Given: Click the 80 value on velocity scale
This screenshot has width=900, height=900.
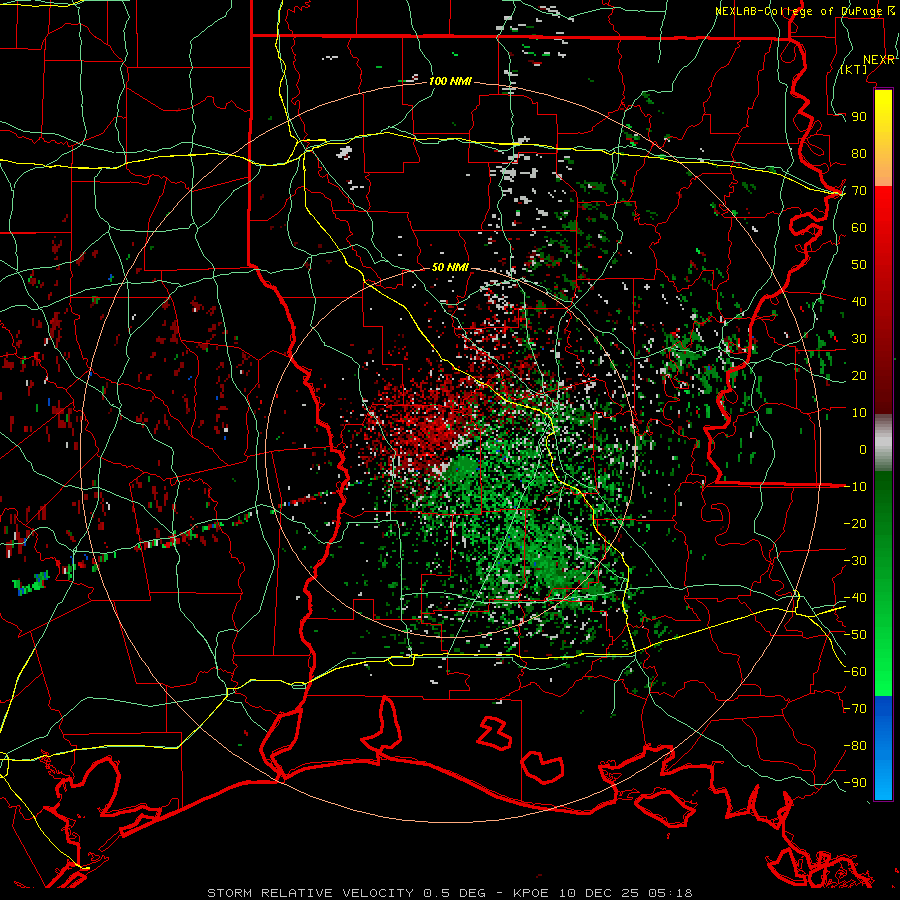Looking at the screenshot, I should pyautogui.click(x=859, y=154).
